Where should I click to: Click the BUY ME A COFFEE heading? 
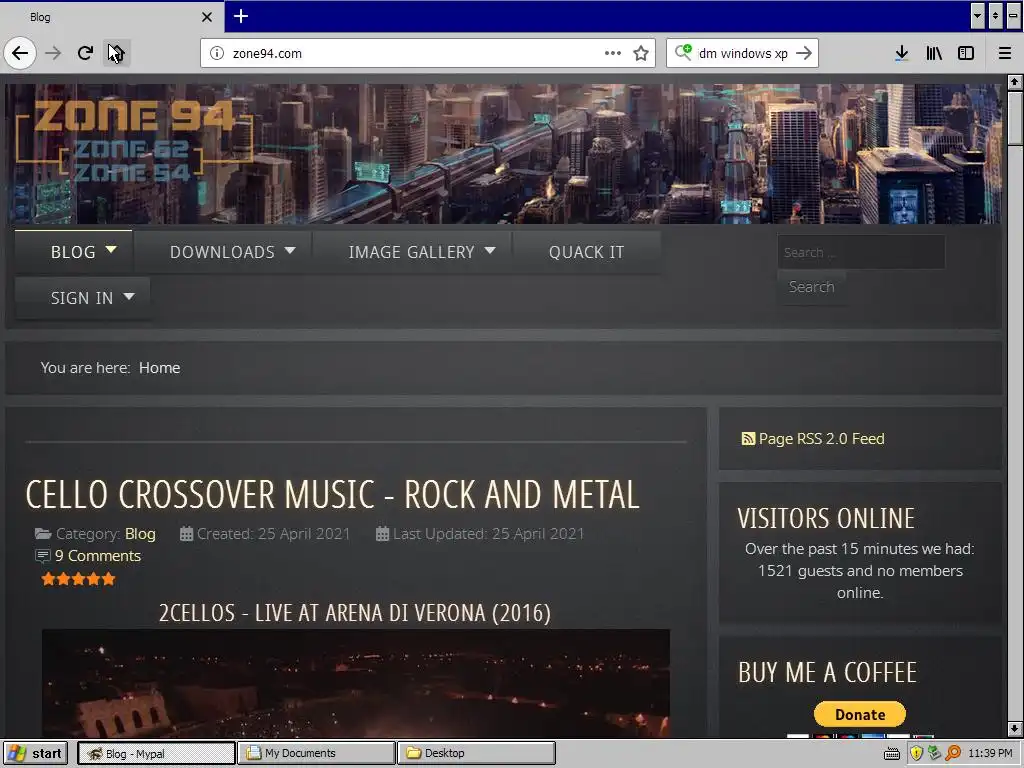coord(827,673)
